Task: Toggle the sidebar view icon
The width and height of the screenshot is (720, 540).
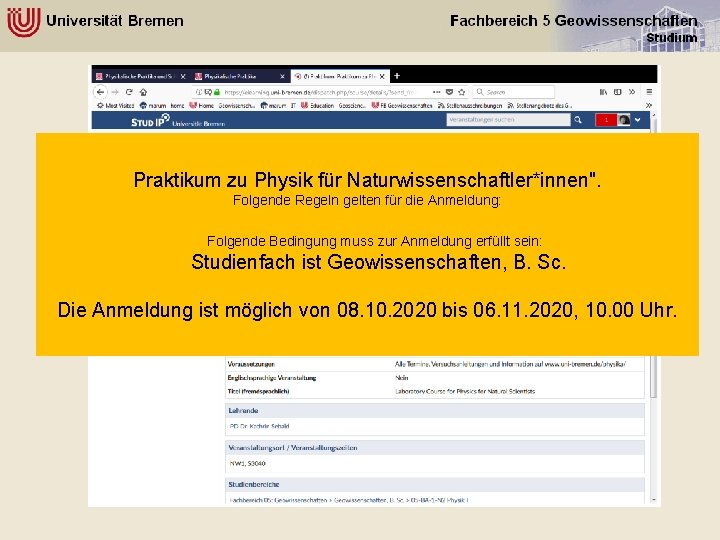Action: pos(618,92)
